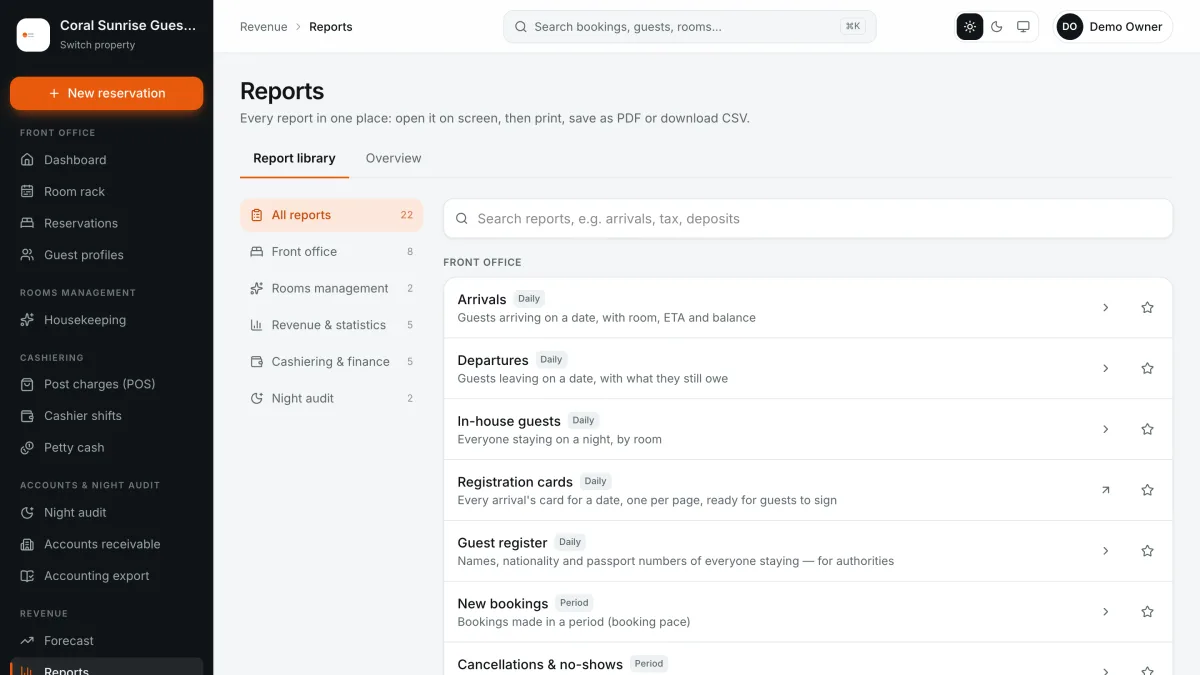Viewport: 1200px width, 675px height.
Task: Open Housekeeping in the sidebar
Action: pyautogui.click(x=106, y=320)
